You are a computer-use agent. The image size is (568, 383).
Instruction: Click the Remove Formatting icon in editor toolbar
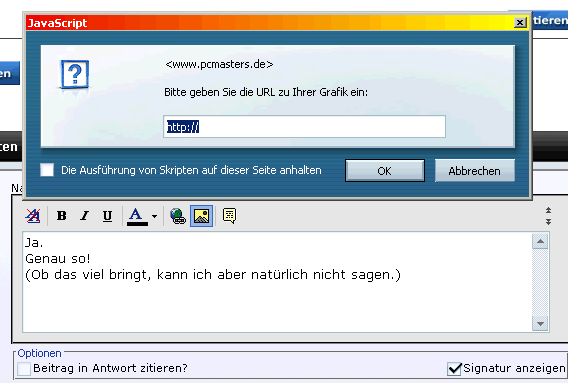(33, 216)
